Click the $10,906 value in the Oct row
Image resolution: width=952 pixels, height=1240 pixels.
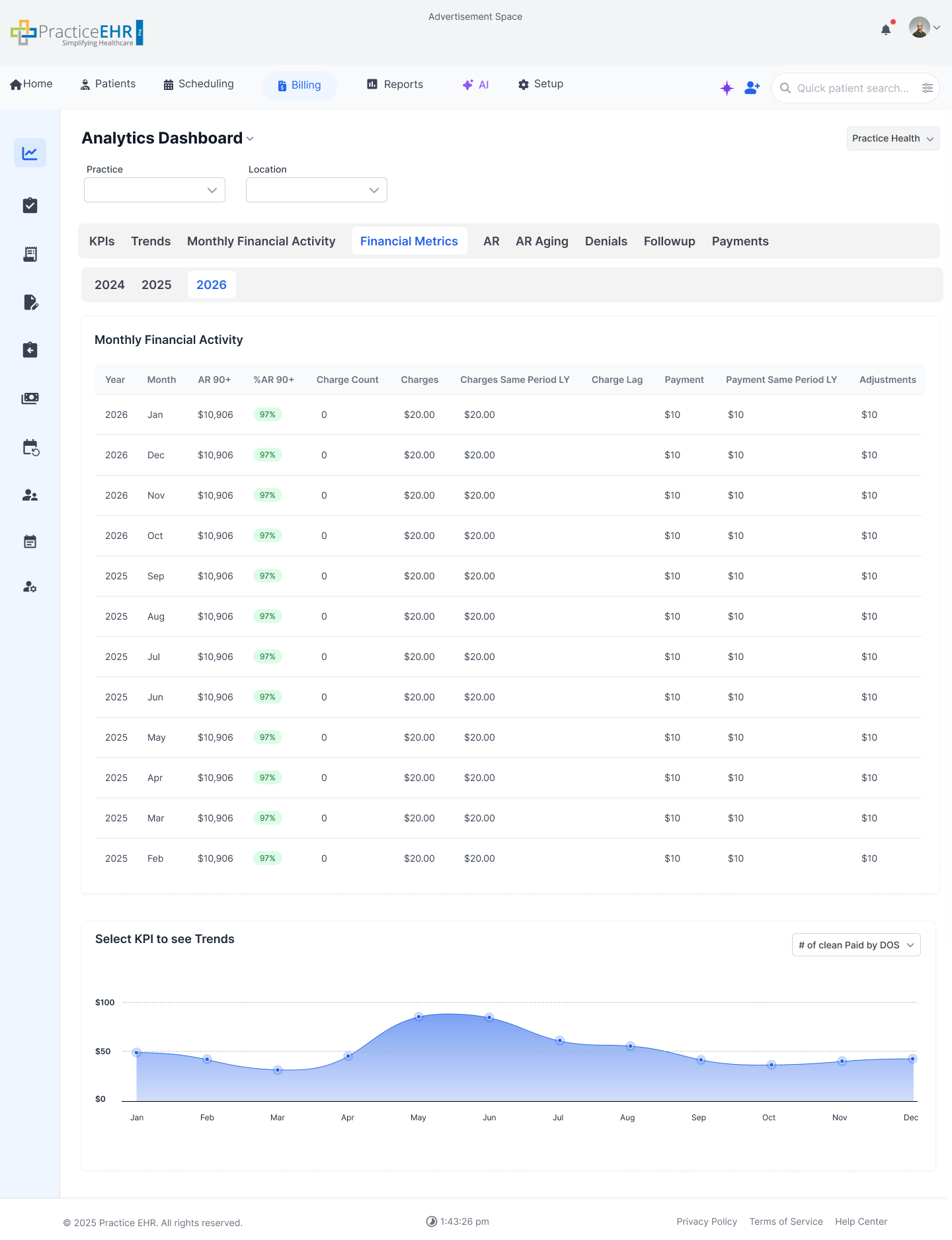click(216, 536)
